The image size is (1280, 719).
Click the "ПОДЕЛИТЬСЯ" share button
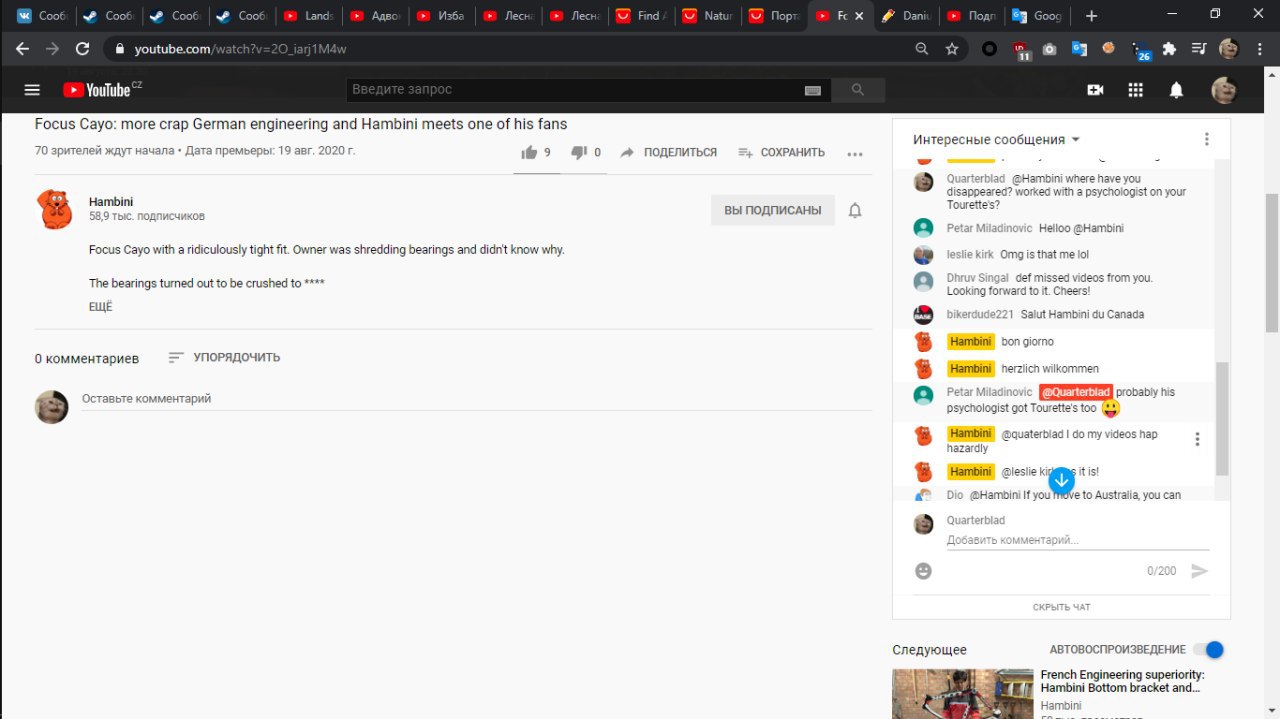click(x=668, y=153)
